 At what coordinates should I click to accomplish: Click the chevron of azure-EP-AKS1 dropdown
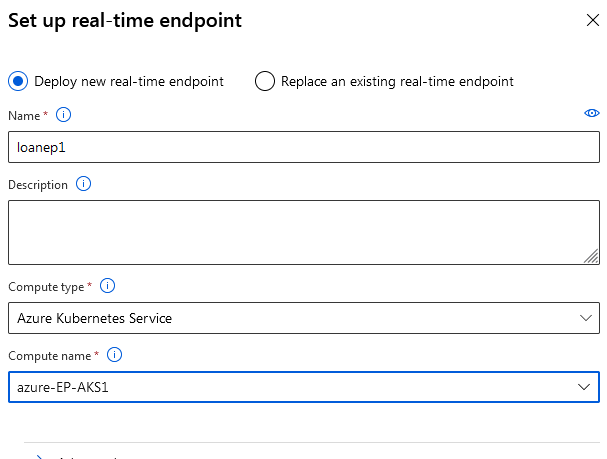(x=584, y=387)
